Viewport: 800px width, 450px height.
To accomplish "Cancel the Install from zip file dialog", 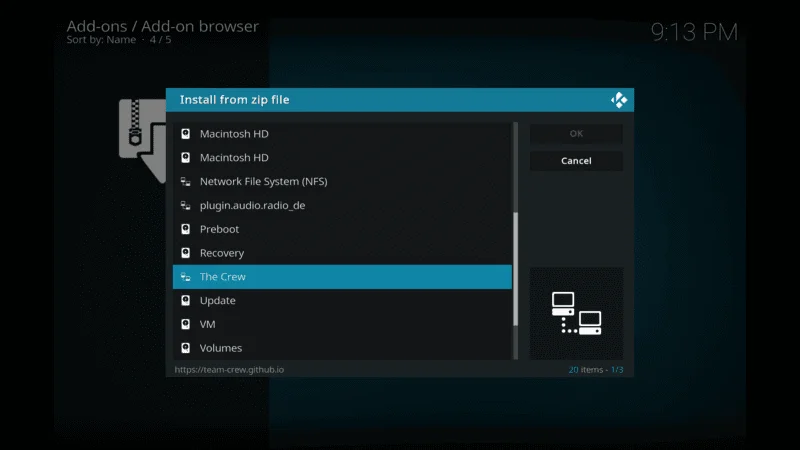I will click(576, 161).
